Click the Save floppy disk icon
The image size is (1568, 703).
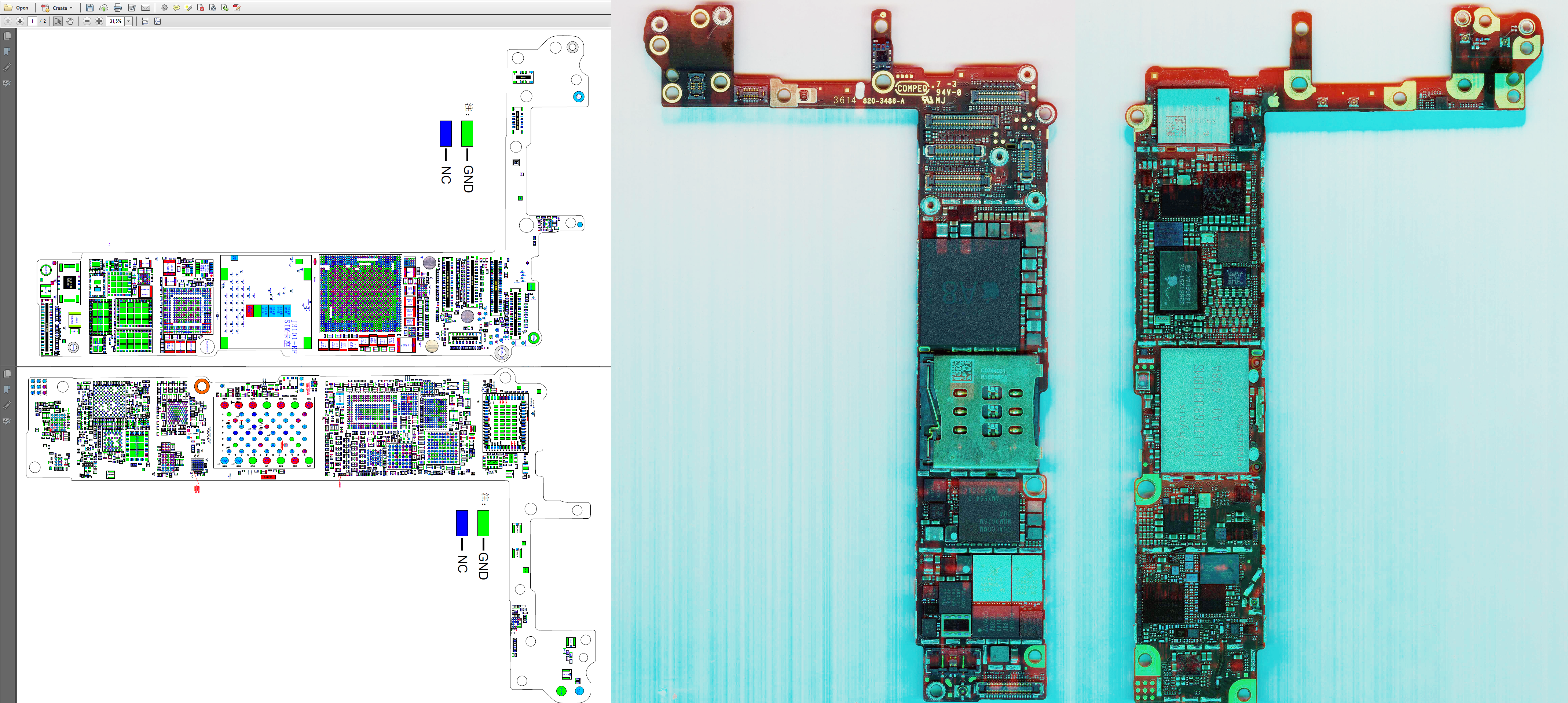(x=89, y=8)
